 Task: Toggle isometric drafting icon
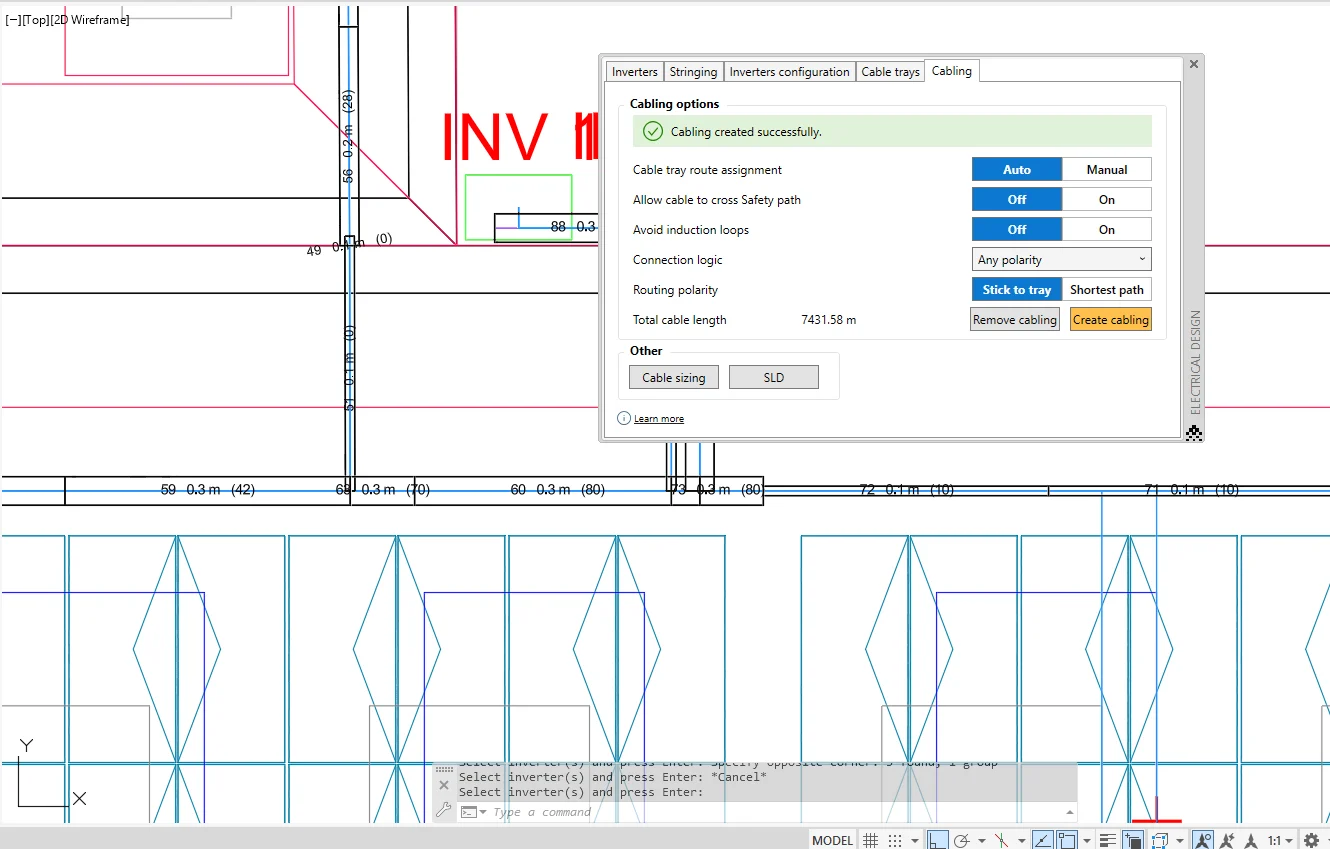(1001, 840)
